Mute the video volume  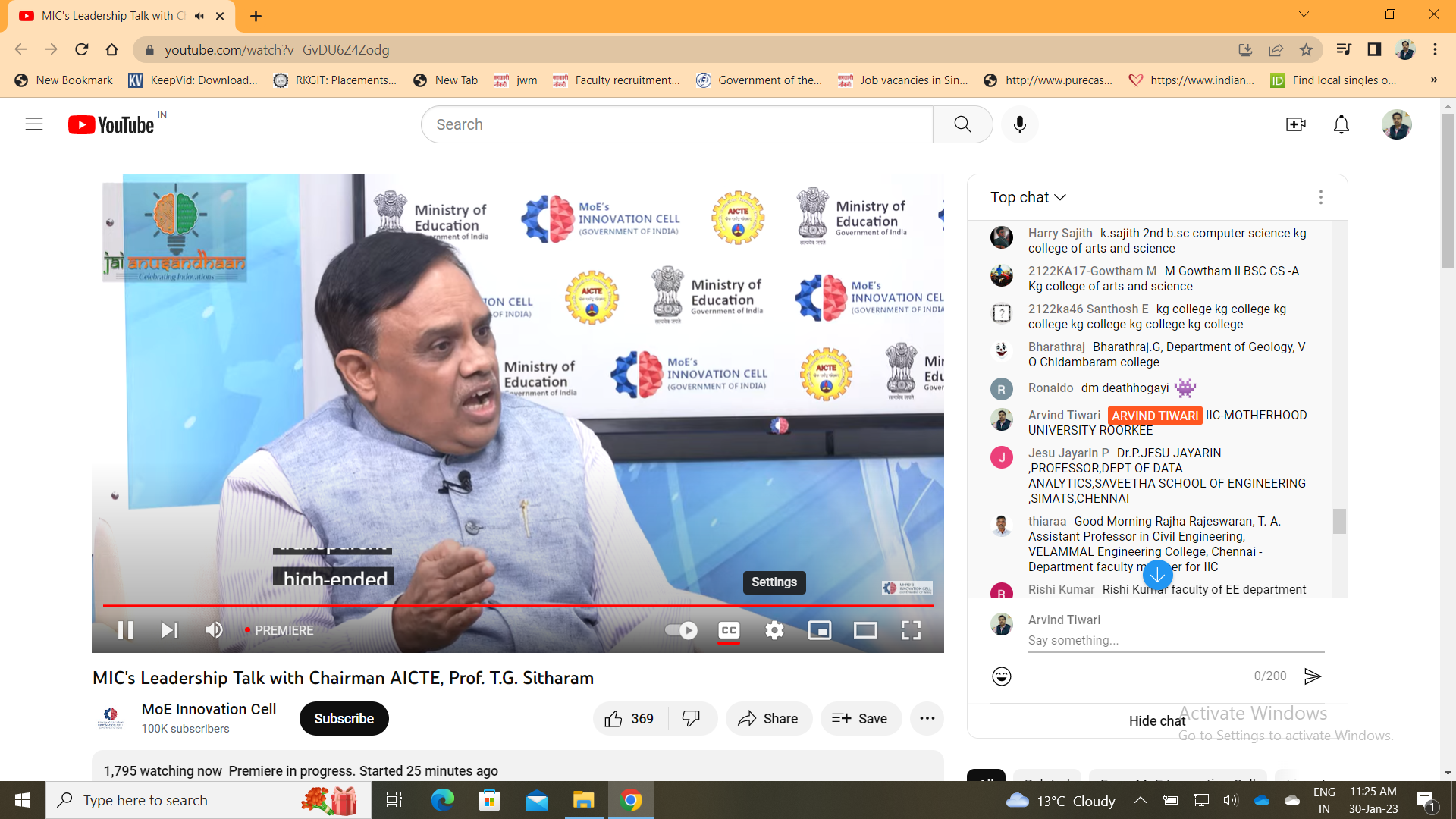pyautogui.click(x=214, y=630)
